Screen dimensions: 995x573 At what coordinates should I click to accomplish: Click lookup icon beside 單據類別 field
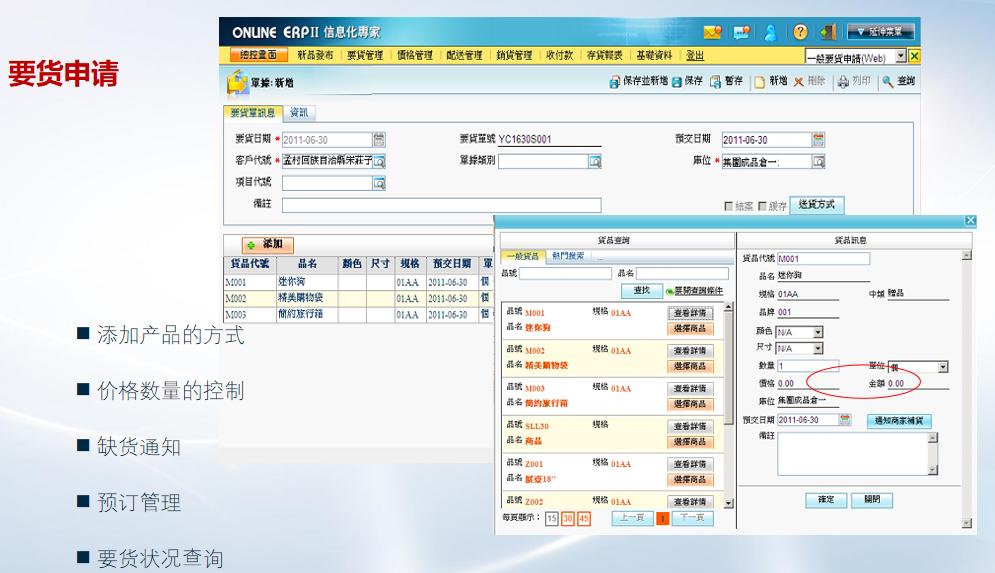tap(595, 162)
